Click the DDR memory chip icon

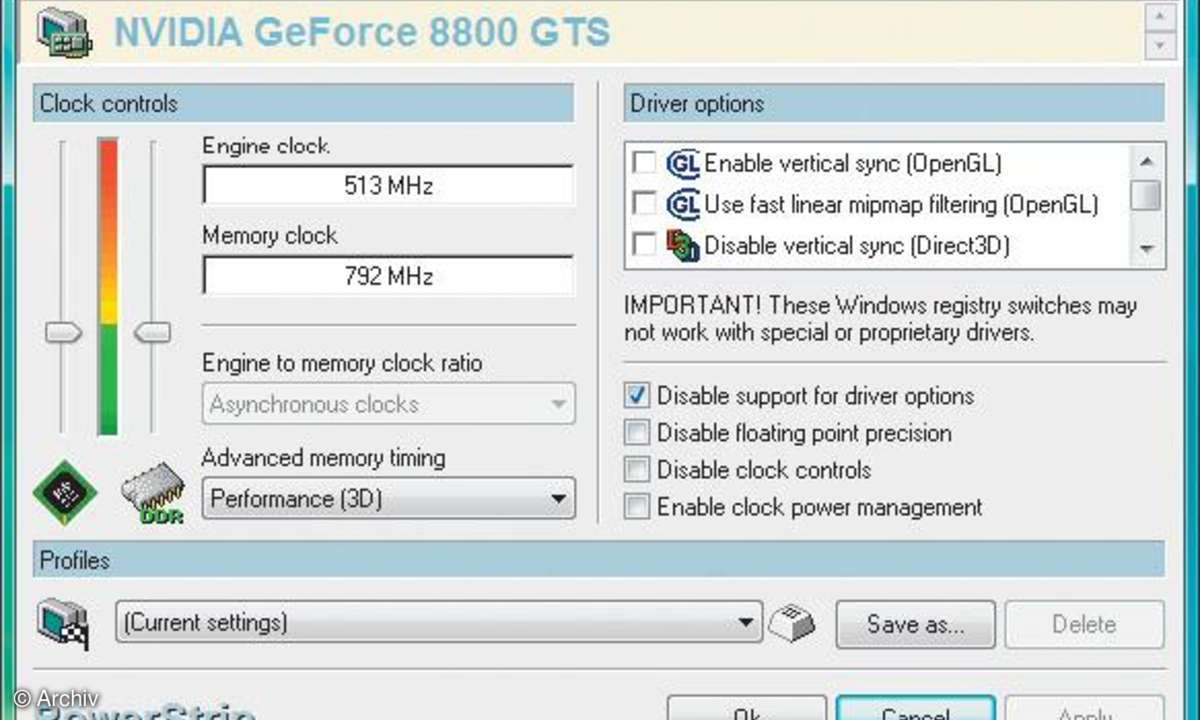(x=154, y=495)
